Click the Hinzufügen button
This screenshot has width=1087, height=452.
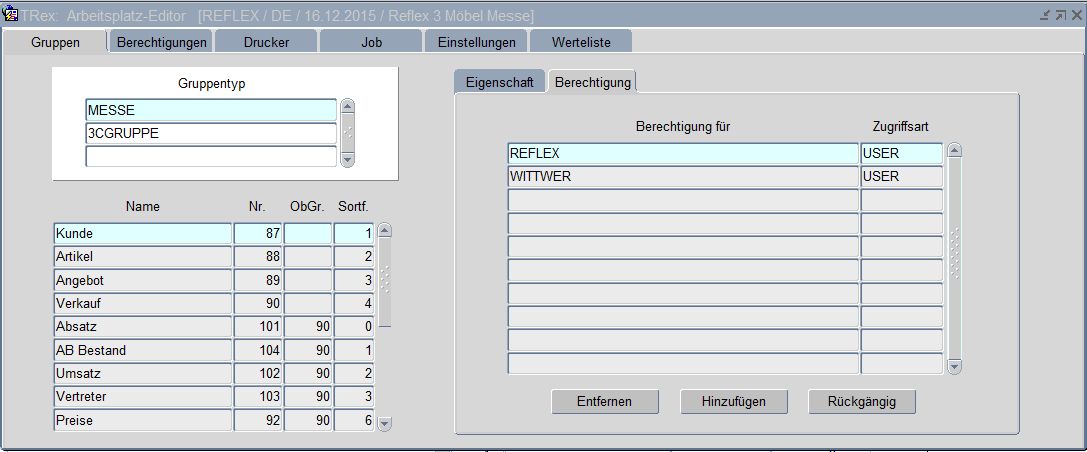click(x=733, y=401)
